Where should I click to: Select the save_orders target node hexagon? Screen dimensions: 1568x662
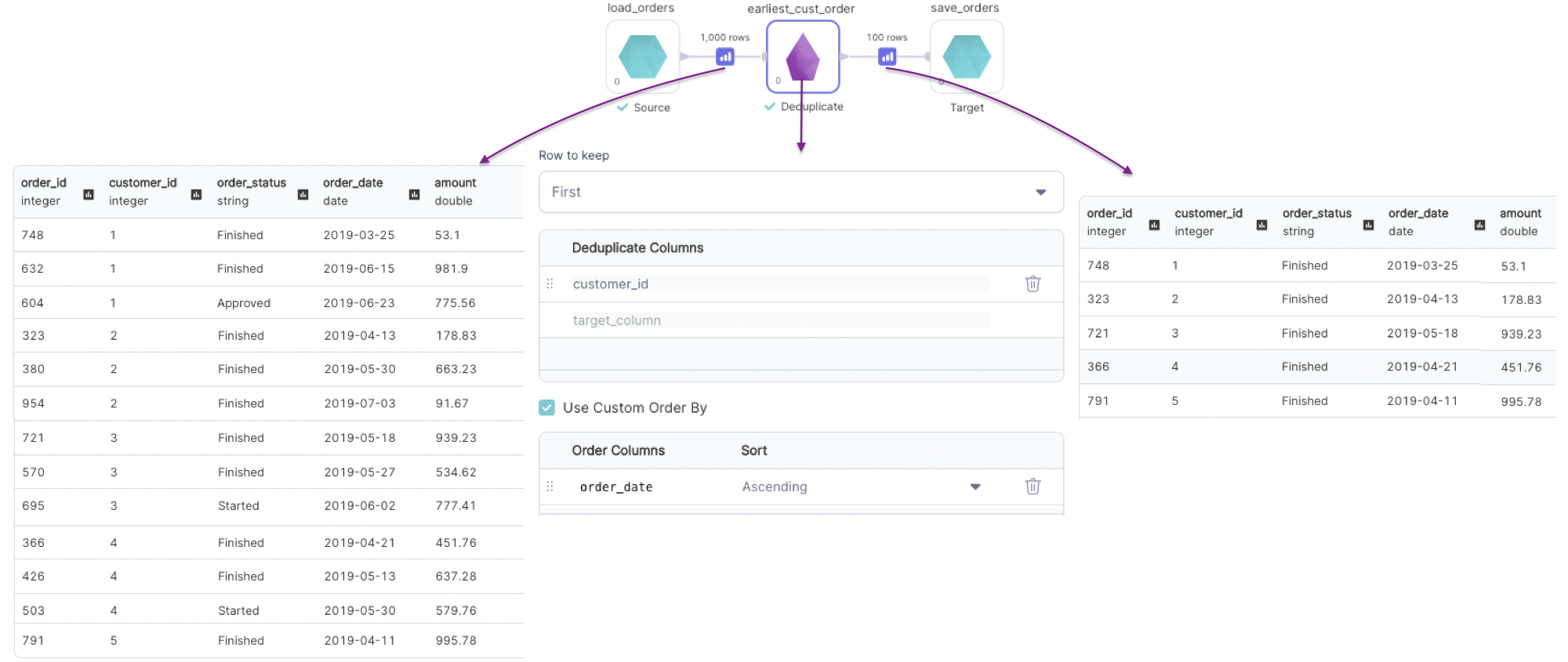[x=965, y=56]
